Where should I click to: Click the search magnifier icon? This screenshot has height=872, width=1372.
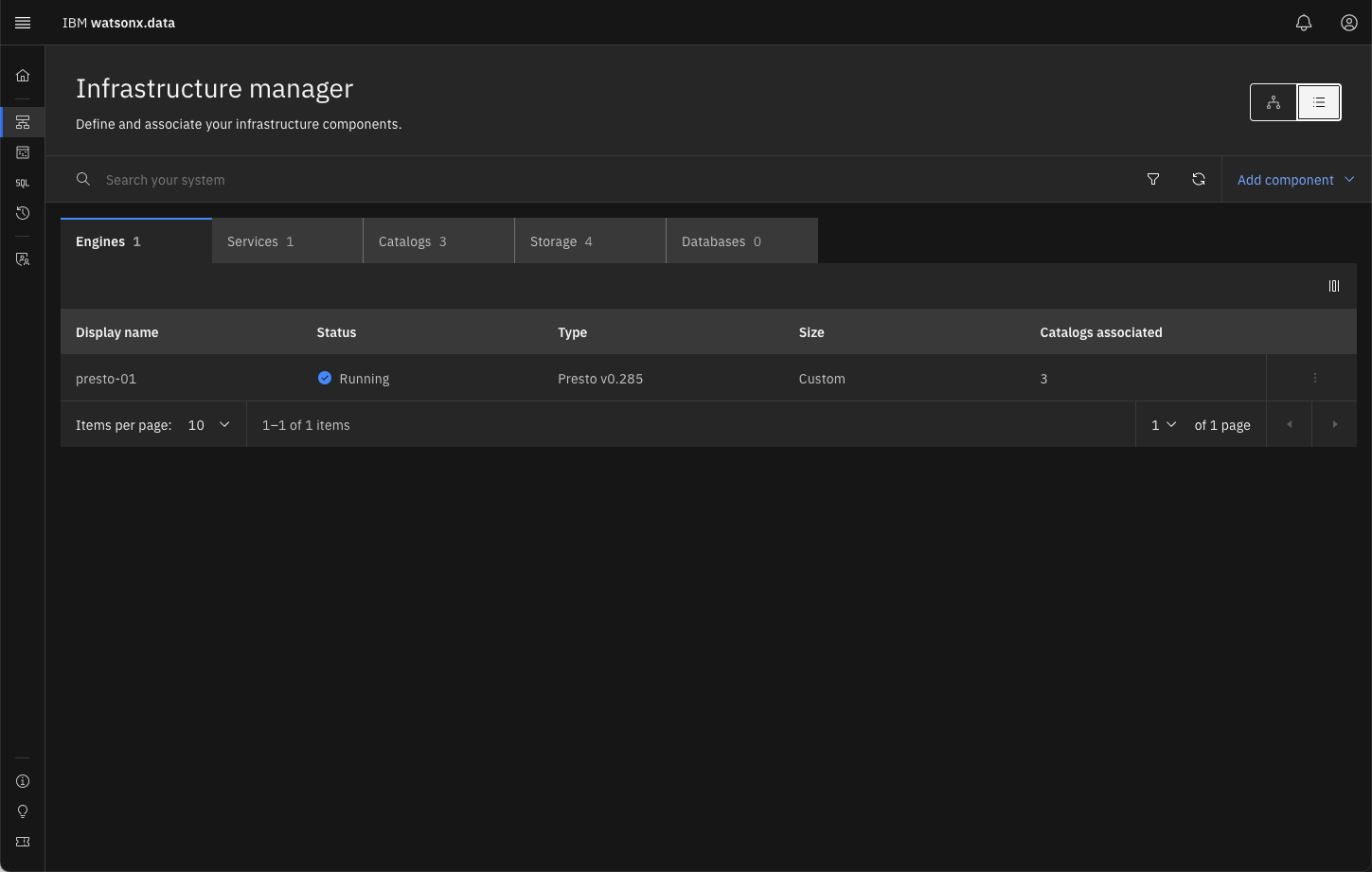(x=83, y=179)
